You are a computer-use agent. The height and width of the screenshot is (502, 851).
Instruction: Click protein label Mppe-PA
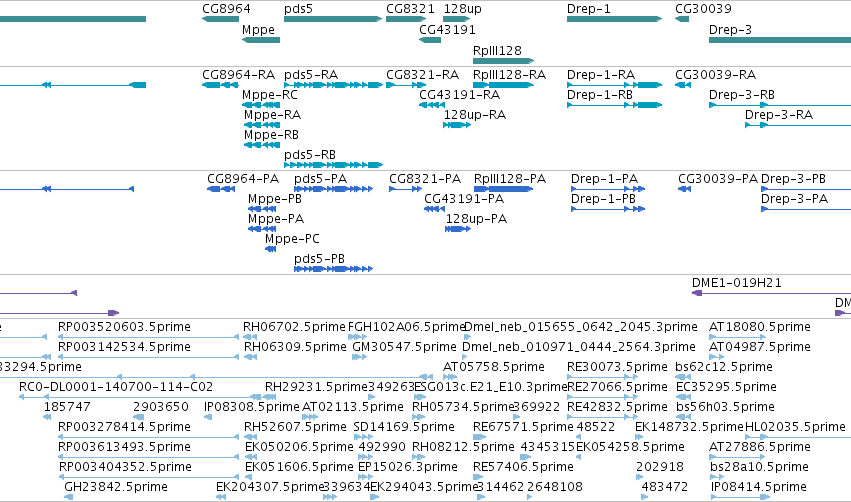pyautogui.click(x=276, y=219)
